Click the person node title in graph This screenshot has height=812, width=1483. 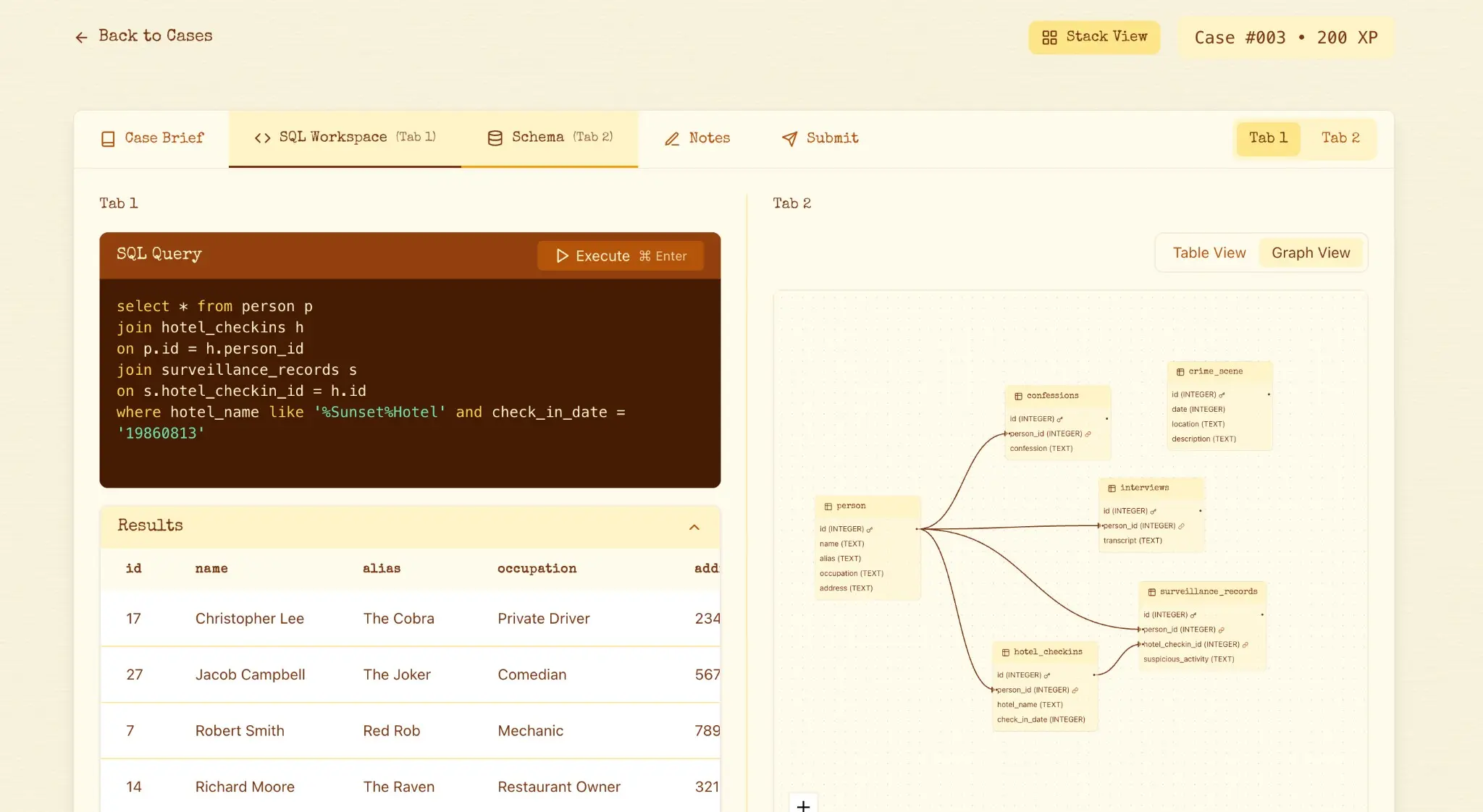[851, 507]
